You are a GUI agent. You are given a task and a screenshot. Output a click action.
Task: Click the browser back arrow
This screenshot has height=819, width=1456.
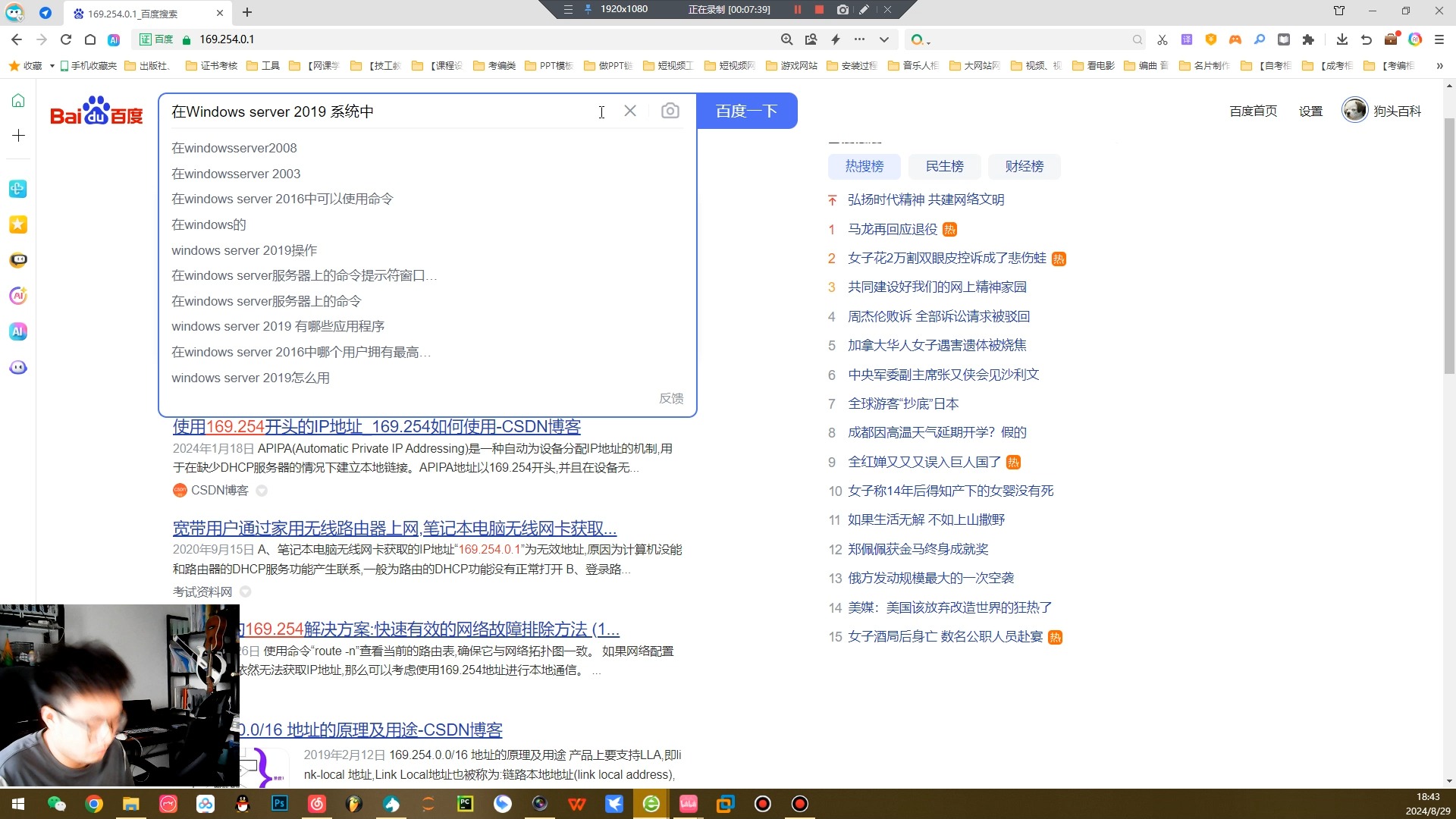click(17, 39)
